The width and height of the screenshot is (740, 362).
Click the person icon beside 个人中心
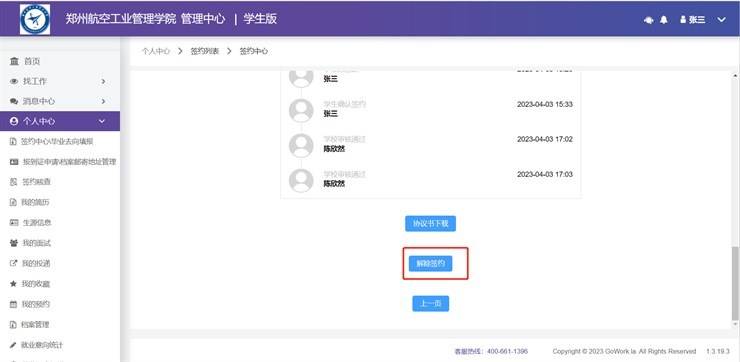coord(14,122)
